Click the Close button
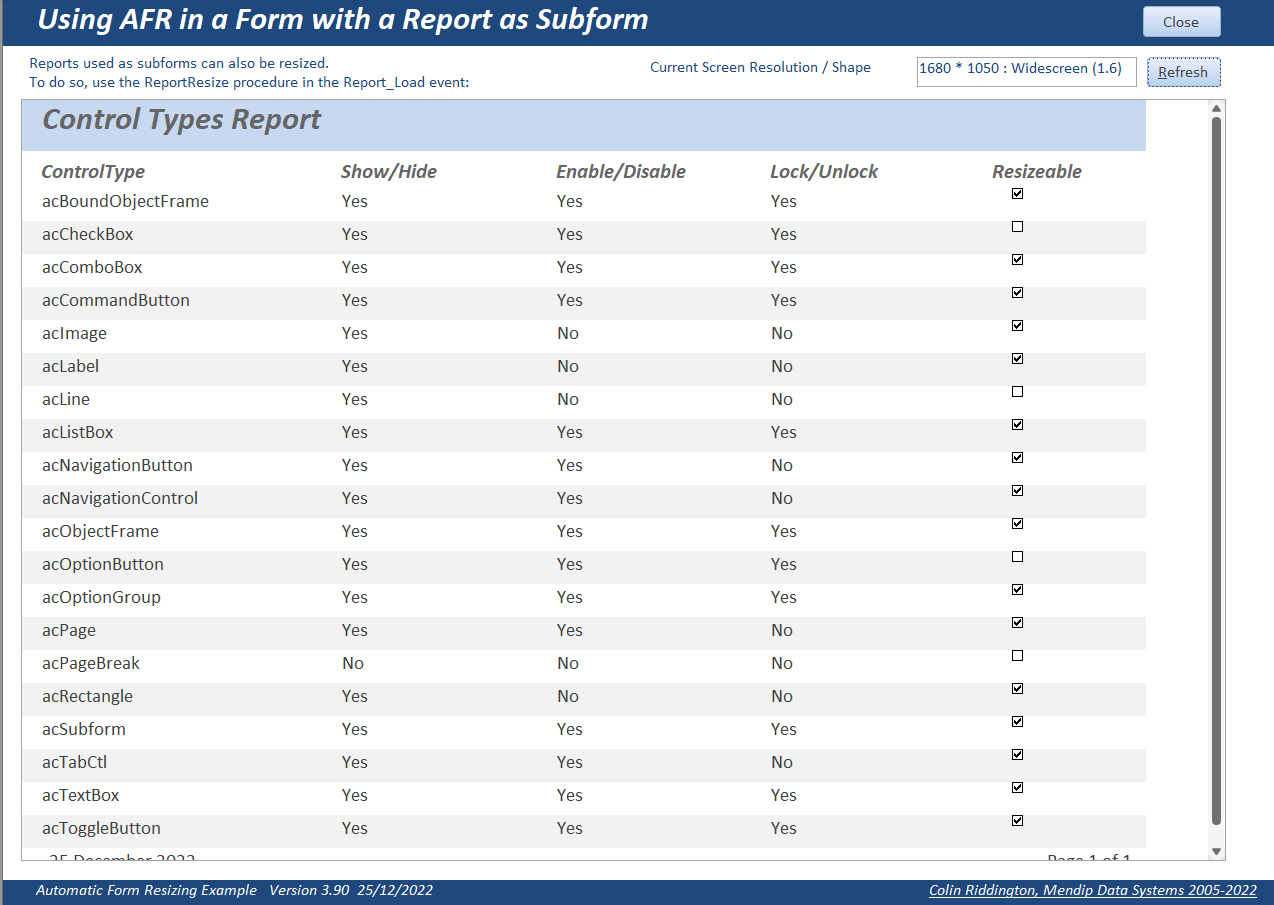The width and height of the screenshot is (1274, 905). tap(1181, 22)
